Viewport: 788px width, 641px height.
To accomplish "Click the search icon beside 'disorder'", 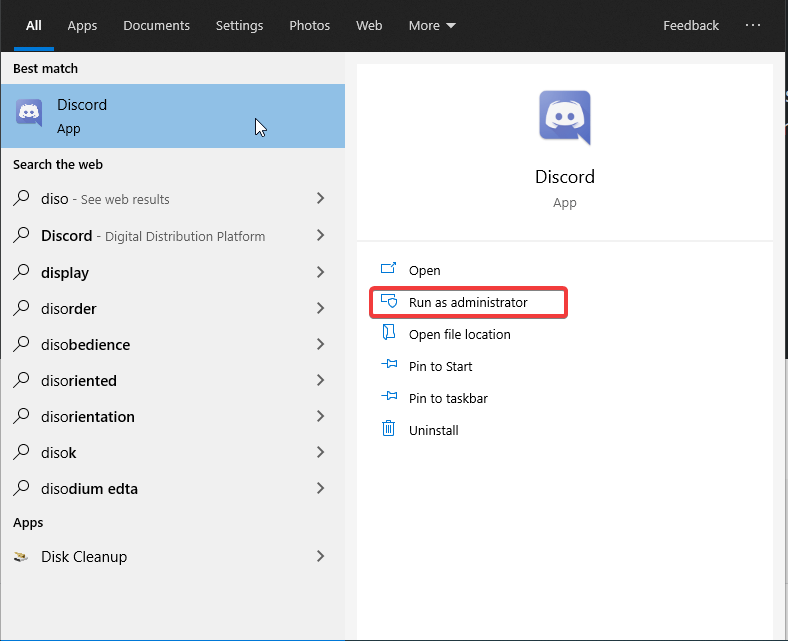I will pyautogui.click(x=21, y=308).
